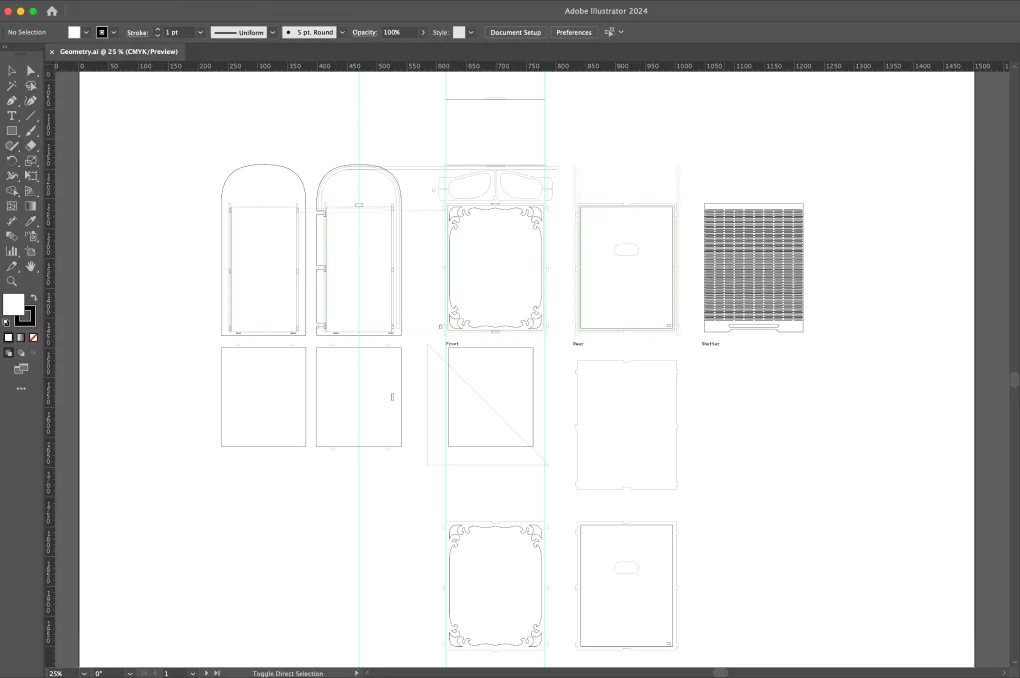Swap fill and stroke colors
The image size is (1020, 678).
click(x=34, y=297)
